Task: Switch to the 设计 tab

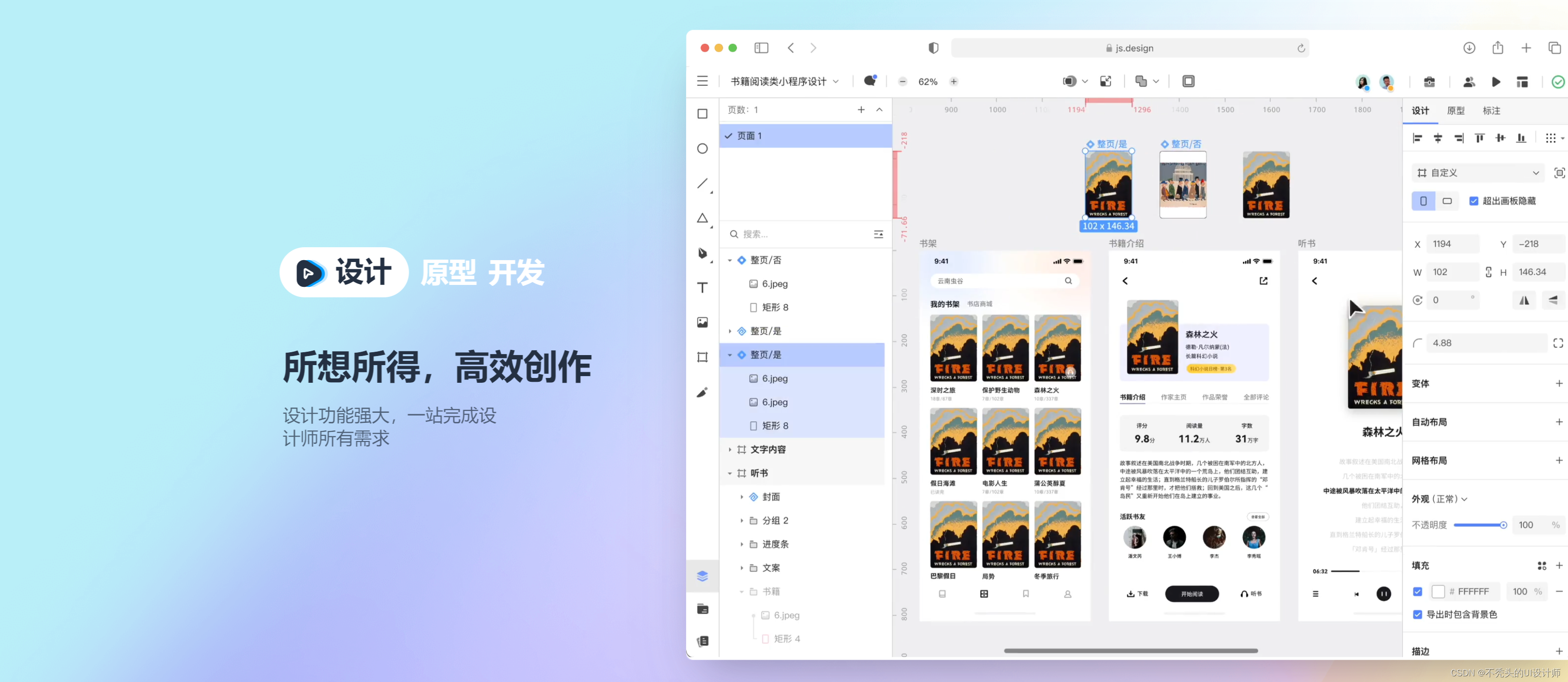Action: [1420, 111]
